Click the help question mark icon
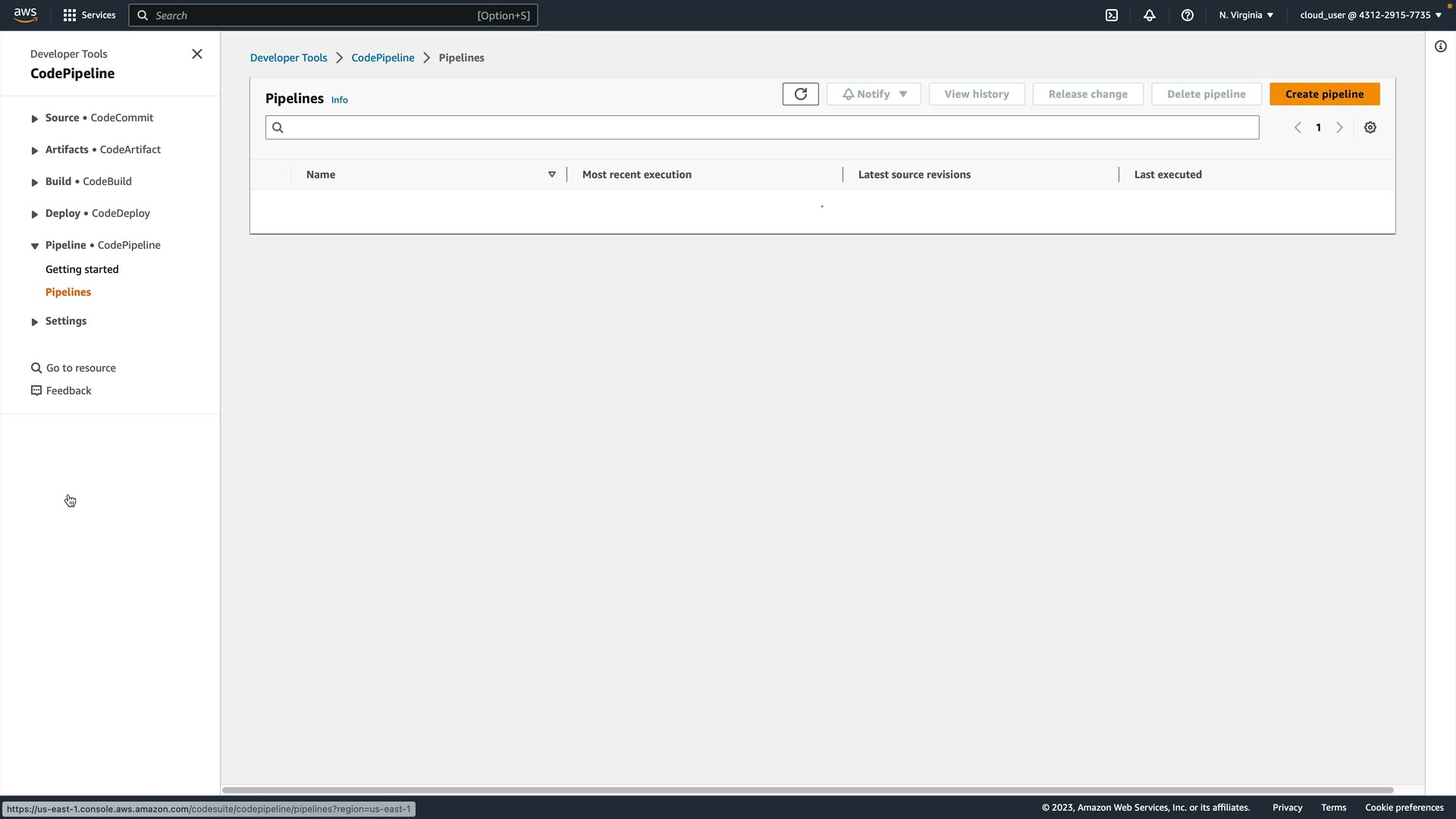 pyautogui.click(x=1188, y=15)
